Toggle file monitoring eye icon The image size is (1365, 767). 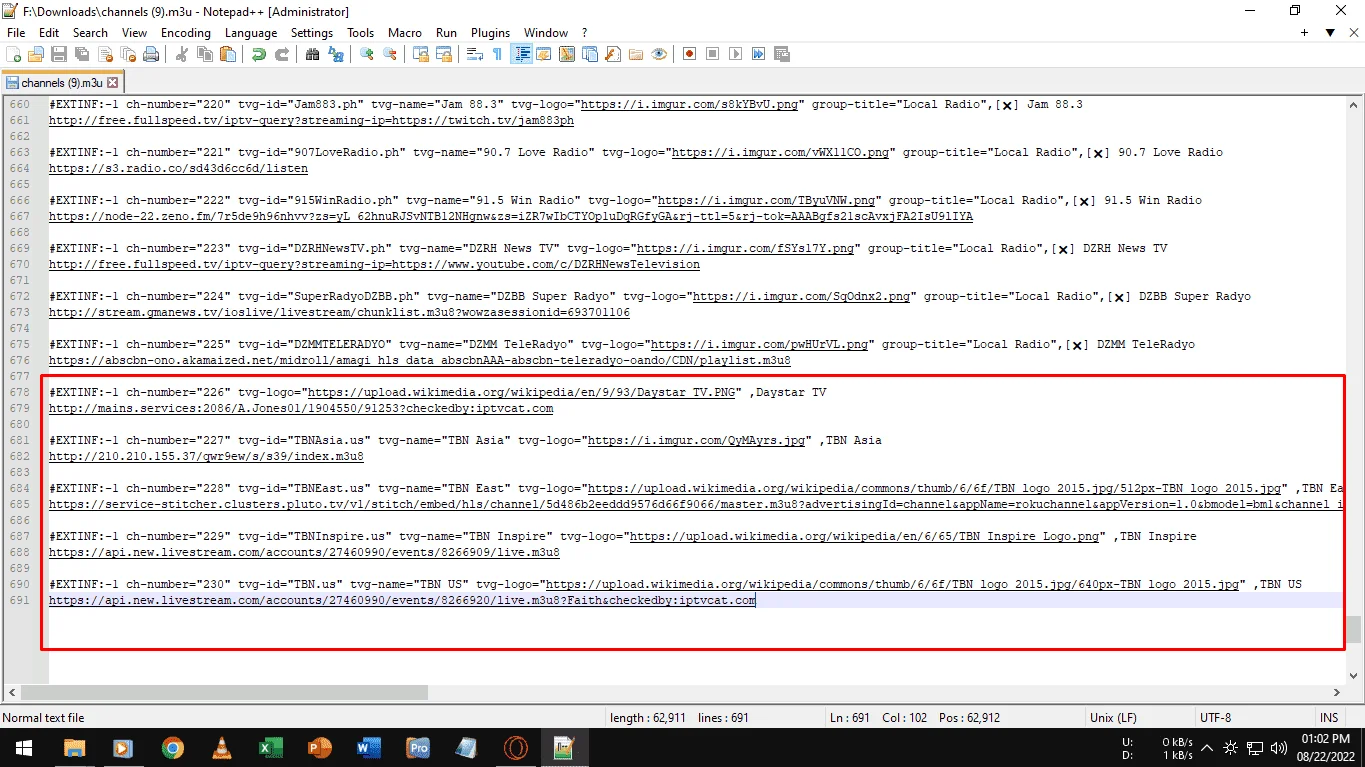(x=658, y=54)
